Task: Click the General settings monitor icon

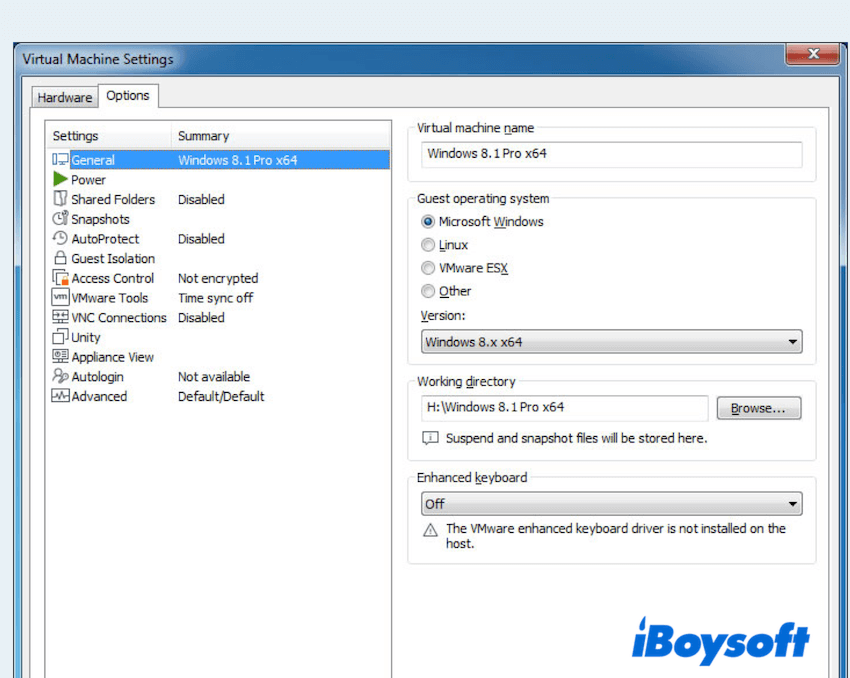Action: pos(60,159)
